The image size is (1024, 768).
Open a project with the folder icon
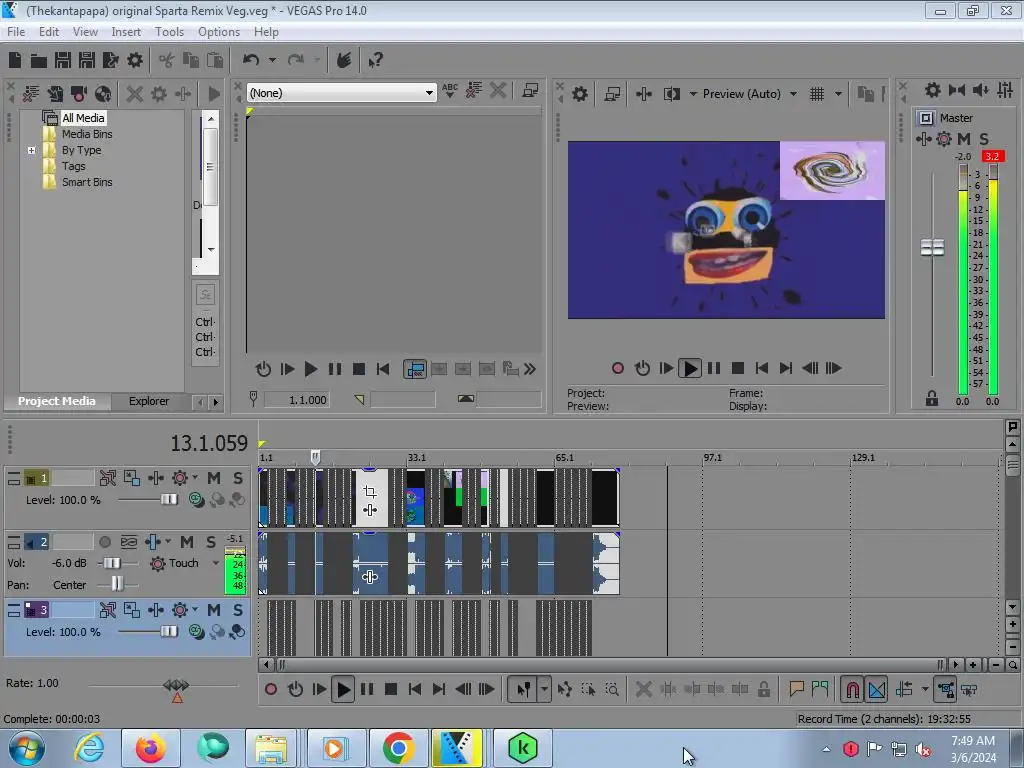[39, 61]
